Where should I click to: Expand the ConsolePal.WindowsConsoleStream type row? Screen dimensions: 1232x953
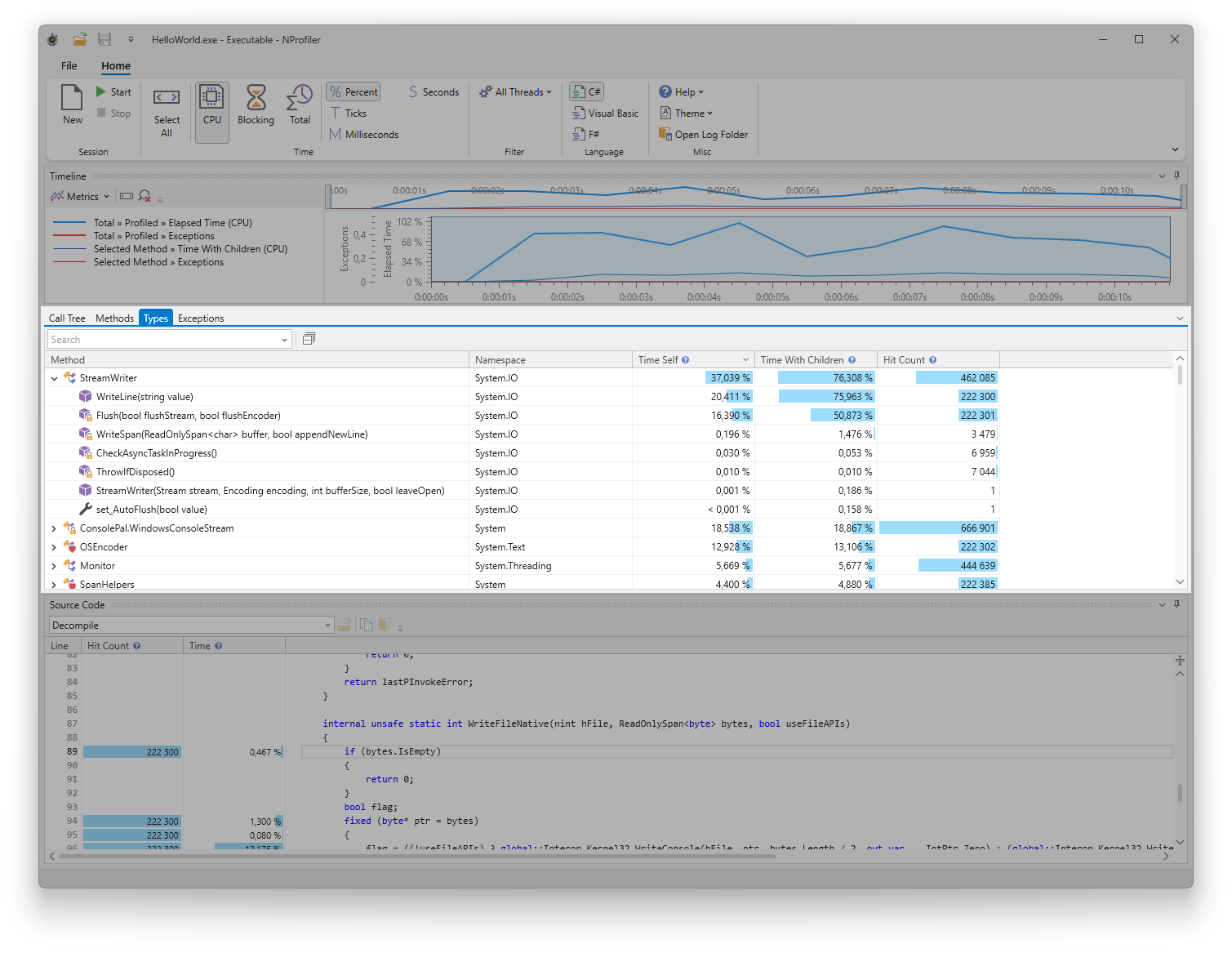click(x=54, y=528)
